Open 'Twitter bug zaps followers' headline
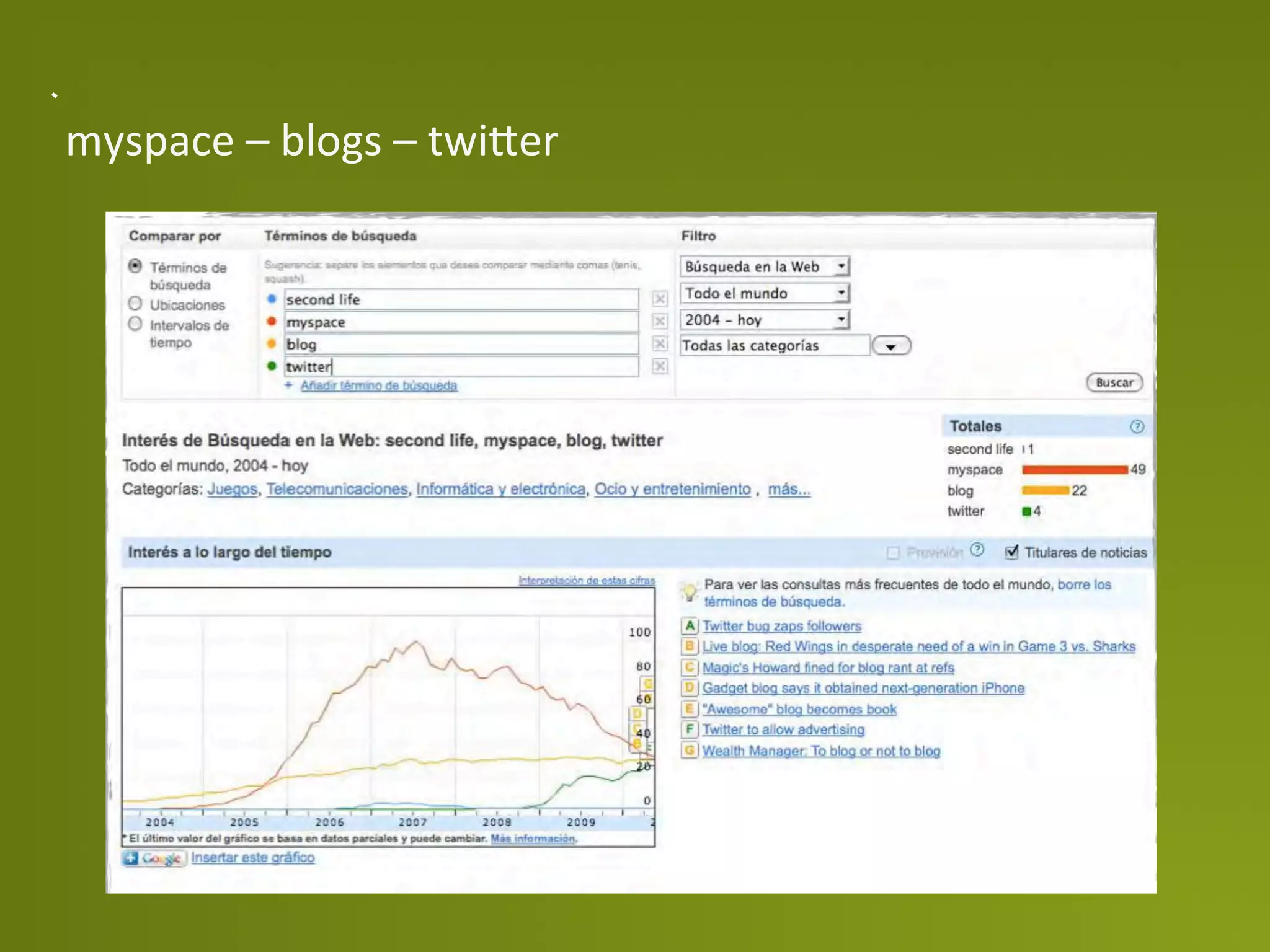 tap(781, 626)
